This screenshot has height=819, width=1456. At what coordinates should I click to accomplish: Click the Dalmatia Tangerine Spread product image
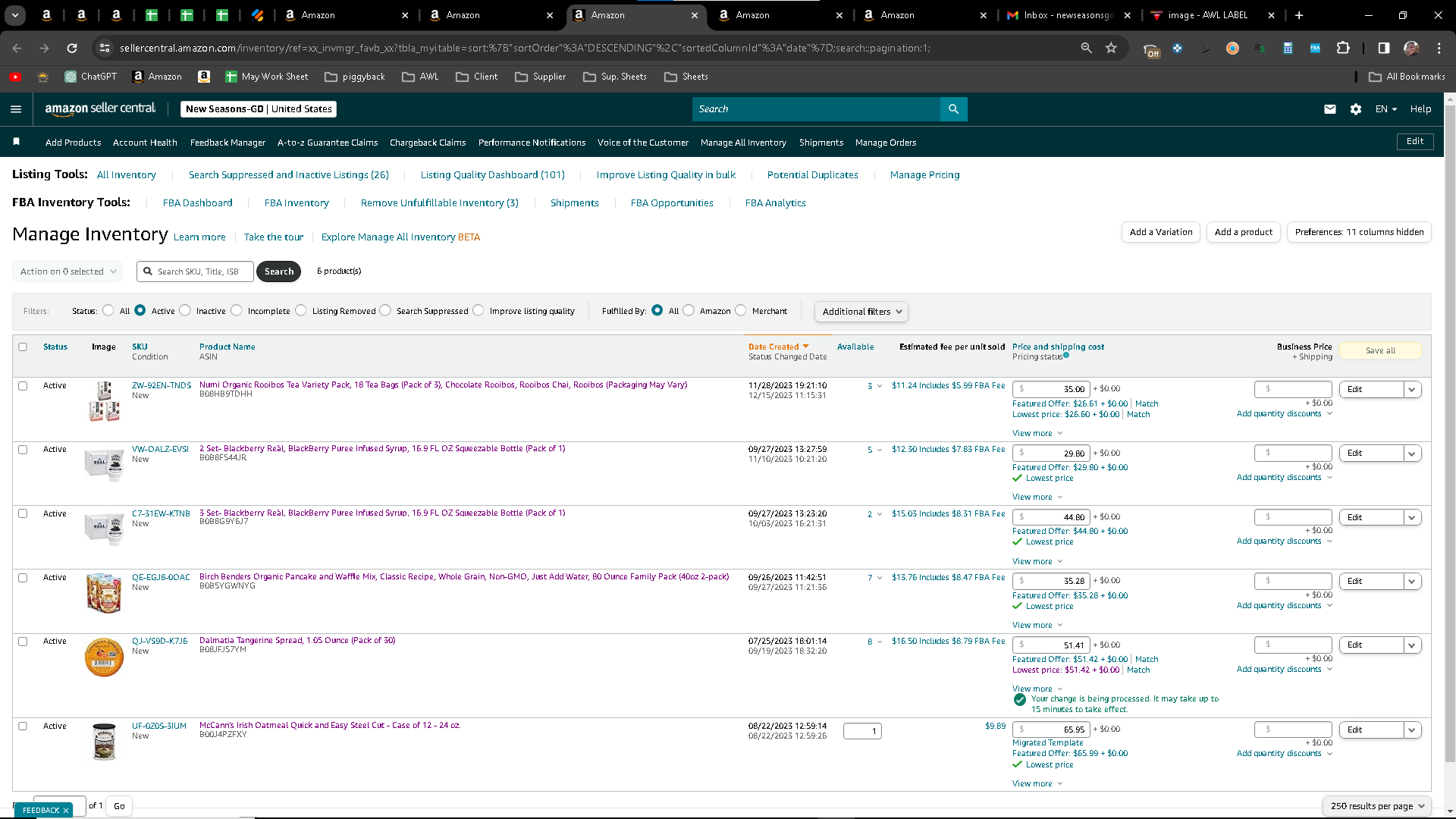(104, 657)
